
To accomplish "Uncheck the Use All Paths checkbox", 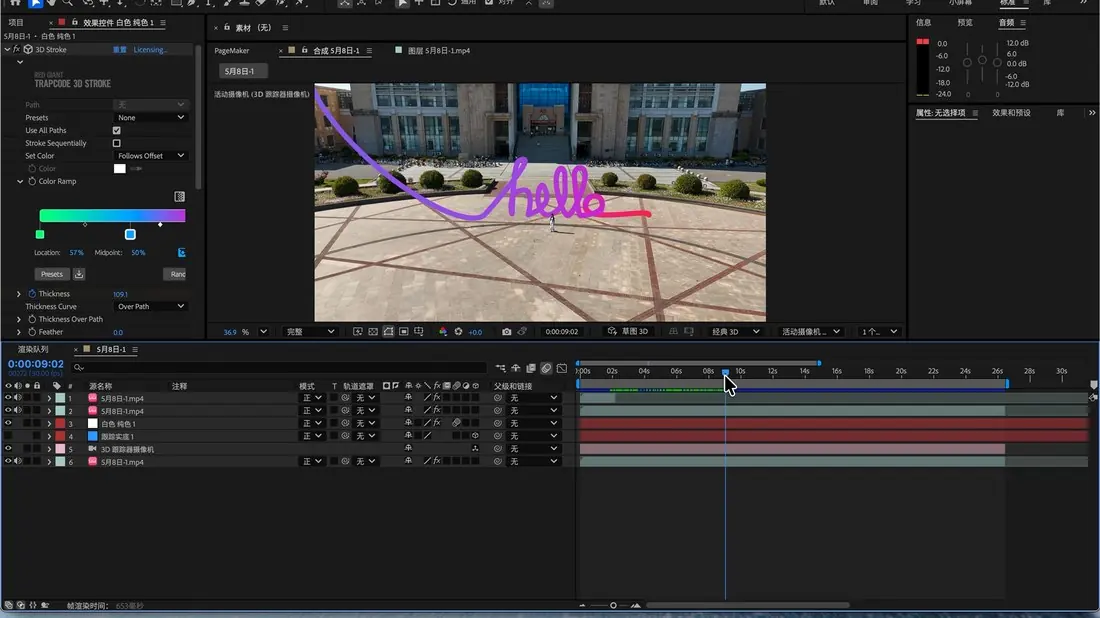I will pyautogui.click(x=116, y=130).
